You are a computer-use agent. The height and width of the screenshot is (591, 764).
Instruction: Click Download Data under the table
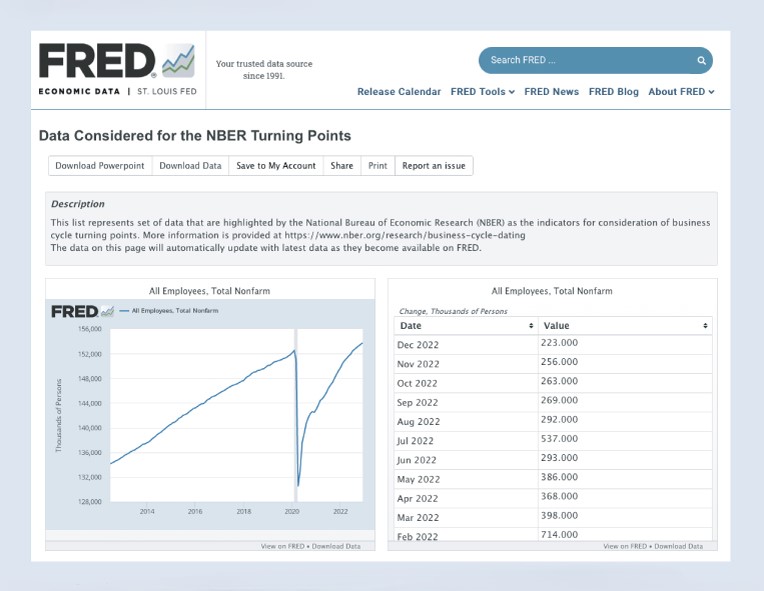[x=679, y=546]
